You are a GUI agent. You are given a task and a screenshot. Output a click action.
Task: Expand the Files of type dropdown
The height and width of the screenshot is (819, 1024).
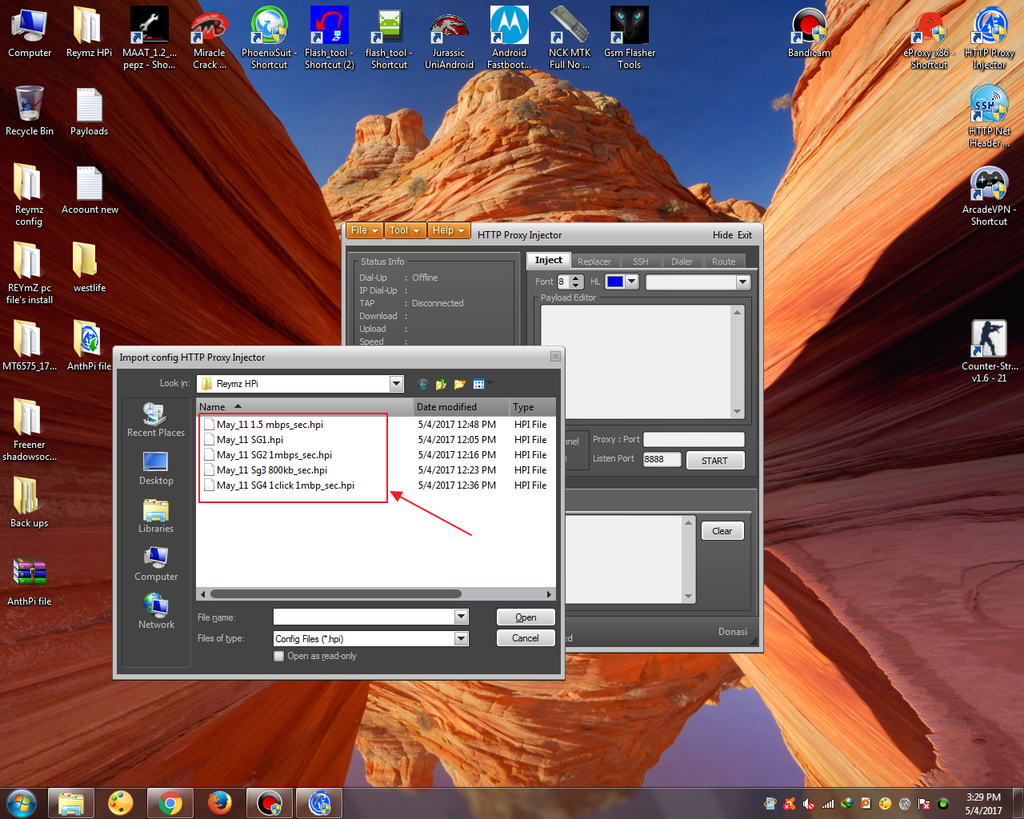(461, 638)
